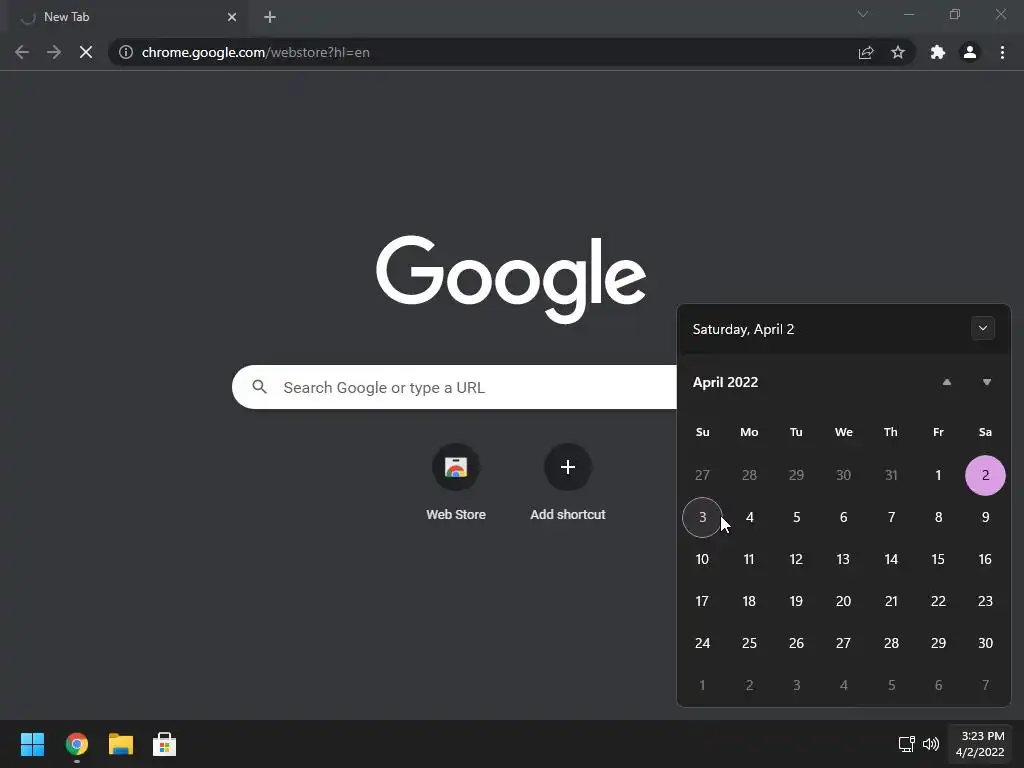Click the address bar URL
The height and width of the screenshot is (768, 1024).
coord(255,52)
